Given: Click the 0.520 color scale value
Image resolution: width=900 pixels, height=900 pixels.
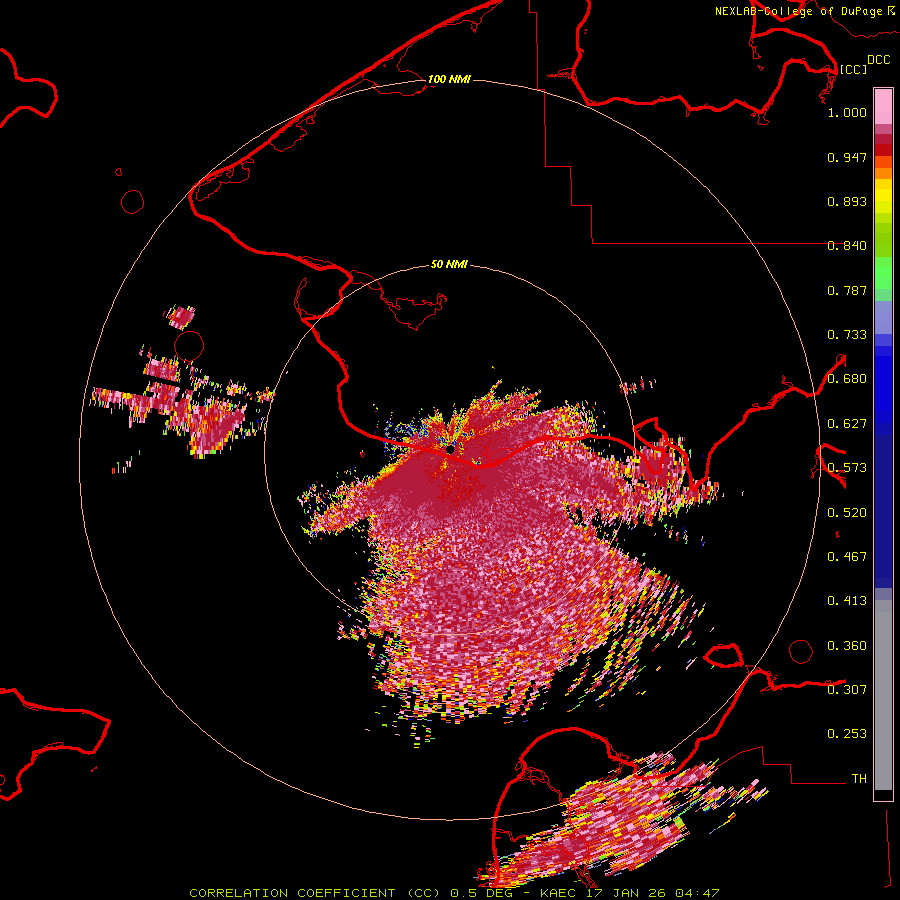Looking at the screenshot, I should [x=847, y=513].
